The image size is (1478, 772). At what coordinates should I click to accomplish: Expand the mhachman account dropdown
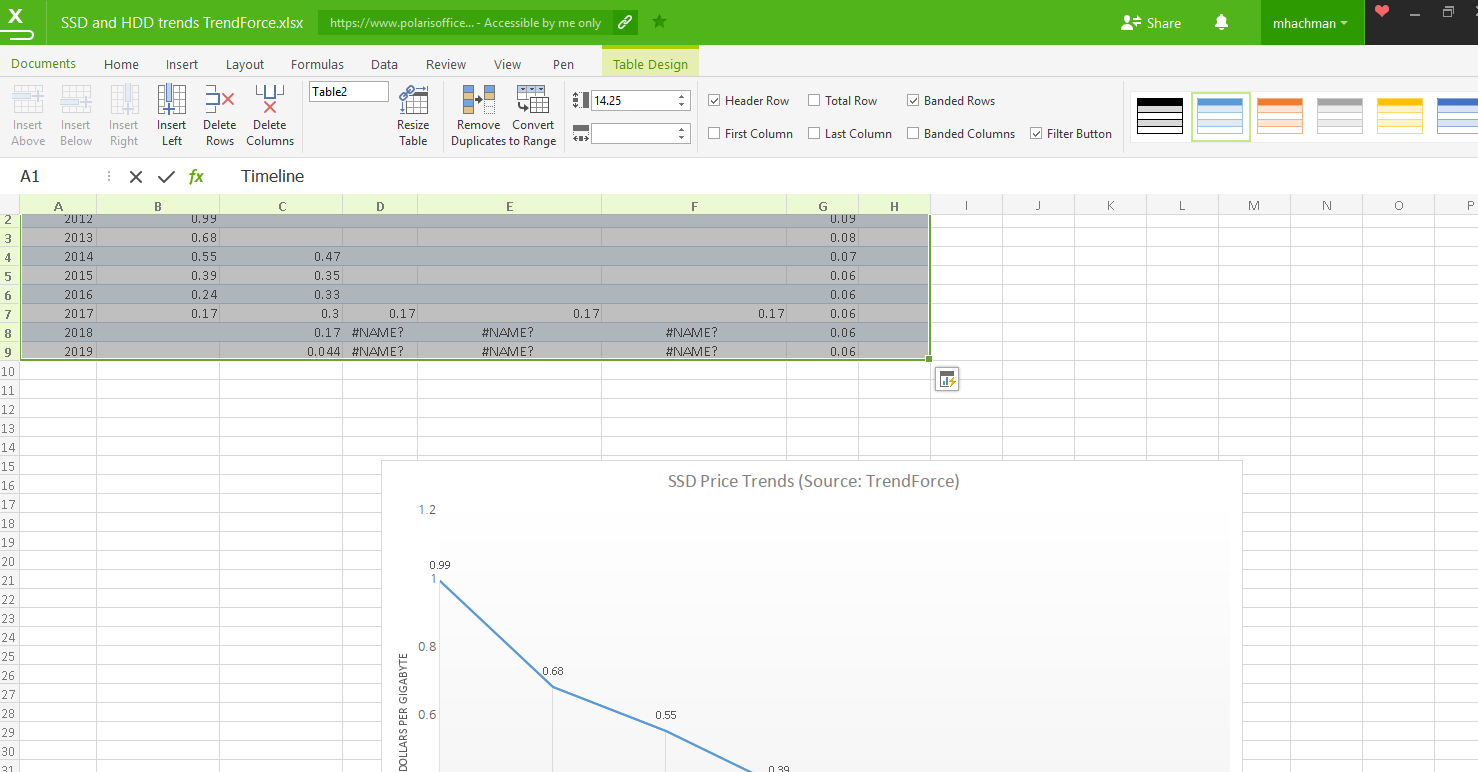(1310, 23)
